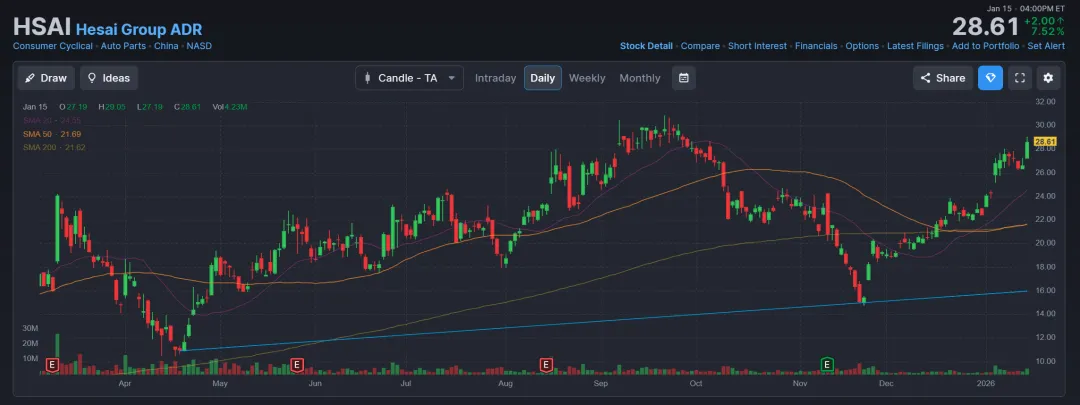
Task: Click the Vol 4.23M readout
Action: coord(229,107)
